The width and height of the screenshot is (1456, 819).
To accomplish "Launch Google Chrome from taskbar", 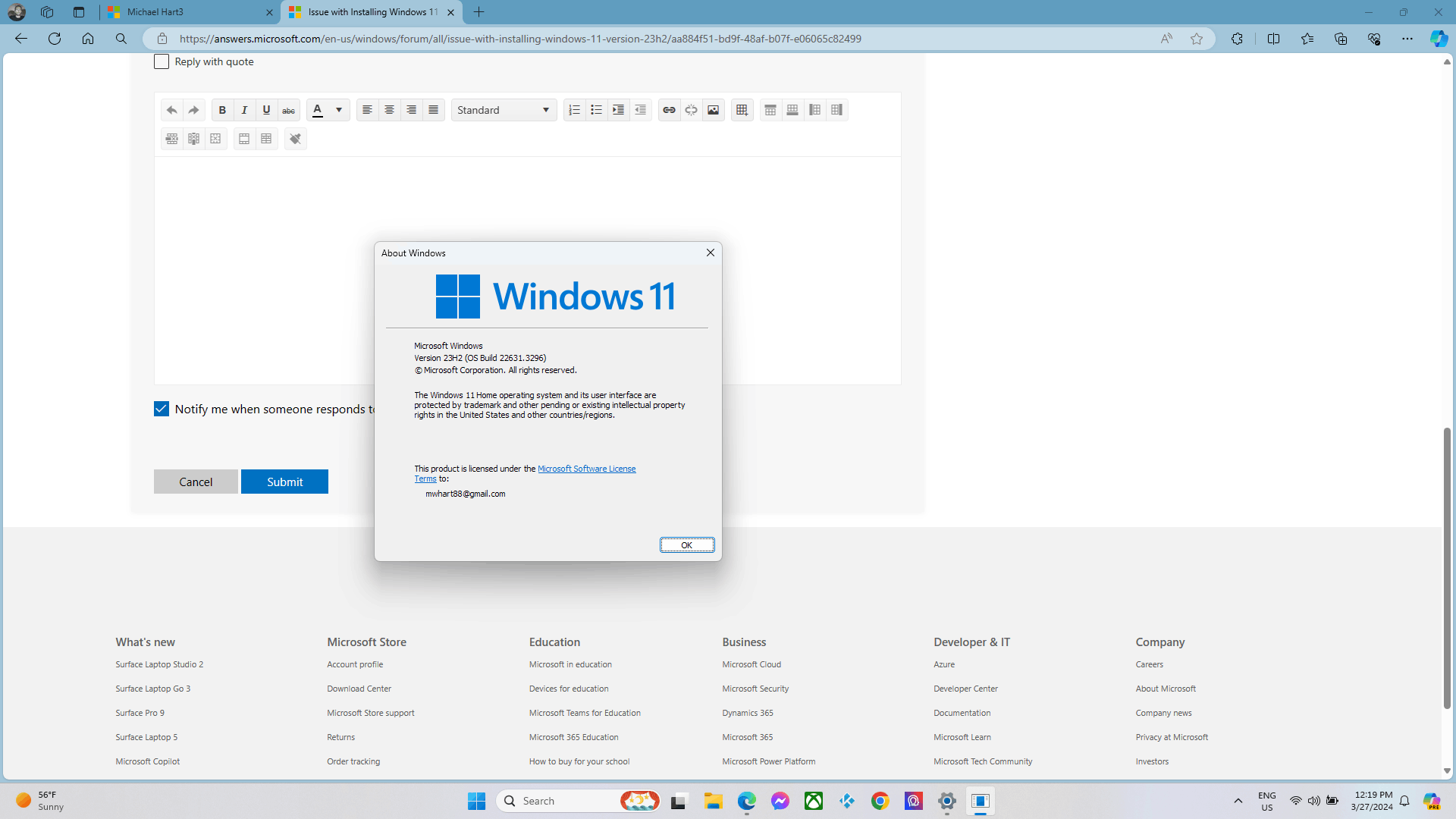I will point(880,801).
